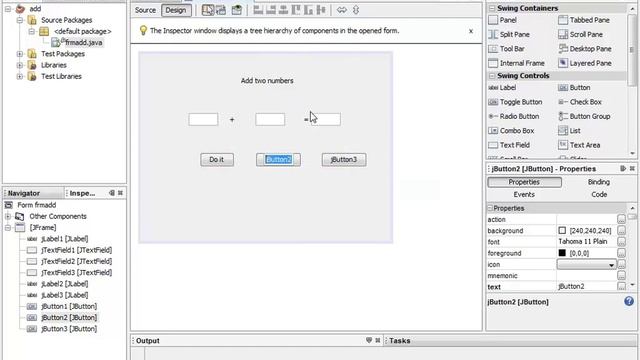
Task: Open the Events tab in Properties
Action: [524, 195]
